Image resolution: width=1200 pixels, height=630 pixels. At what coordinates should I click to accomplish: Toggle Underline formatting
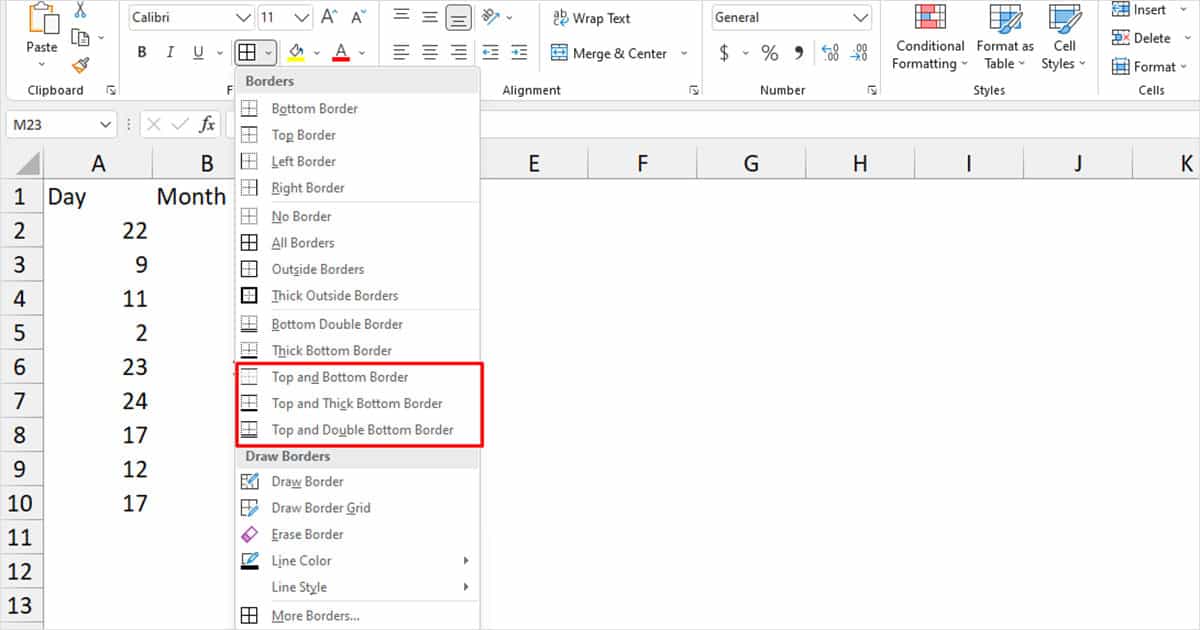click(x=196, y=53)
